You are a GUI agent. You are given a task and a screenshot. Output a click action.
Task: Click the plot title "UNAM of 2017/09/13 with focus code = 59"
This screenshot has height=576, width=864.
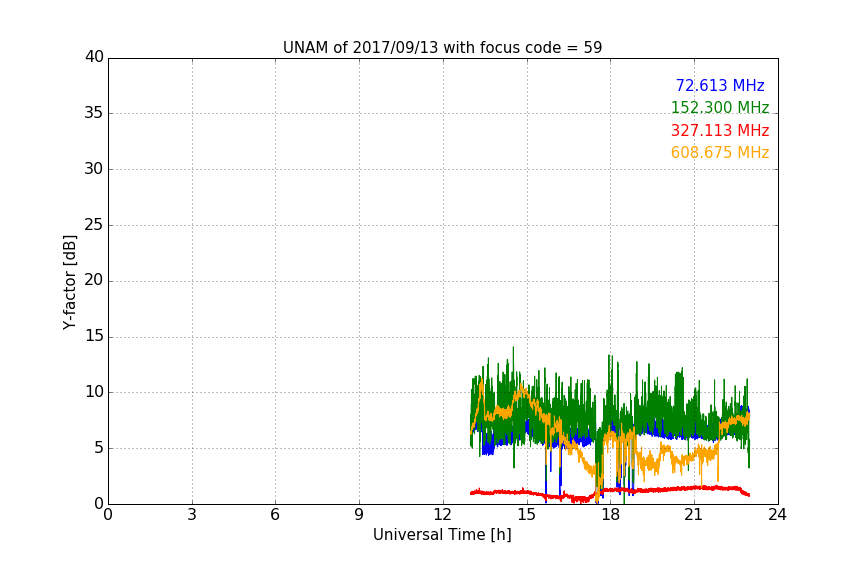(442, 48)
